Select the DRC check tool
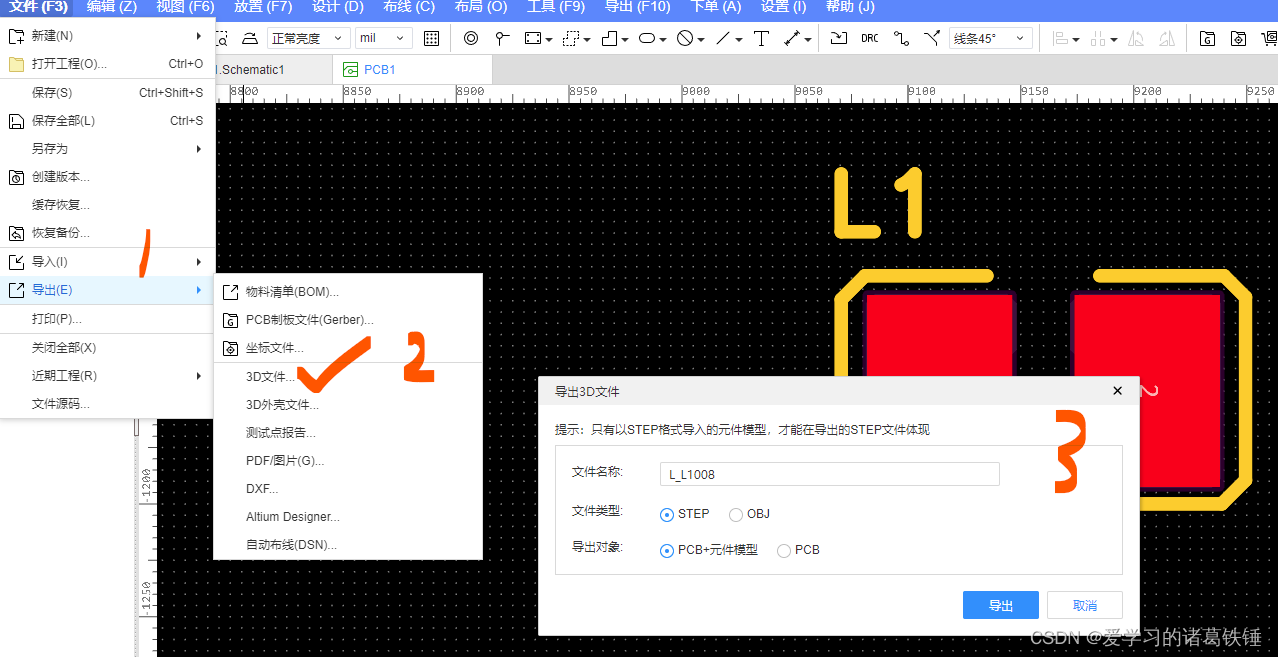Viewport: 1278px width, 657px height. pyautogui.click(x=870, y=38)
